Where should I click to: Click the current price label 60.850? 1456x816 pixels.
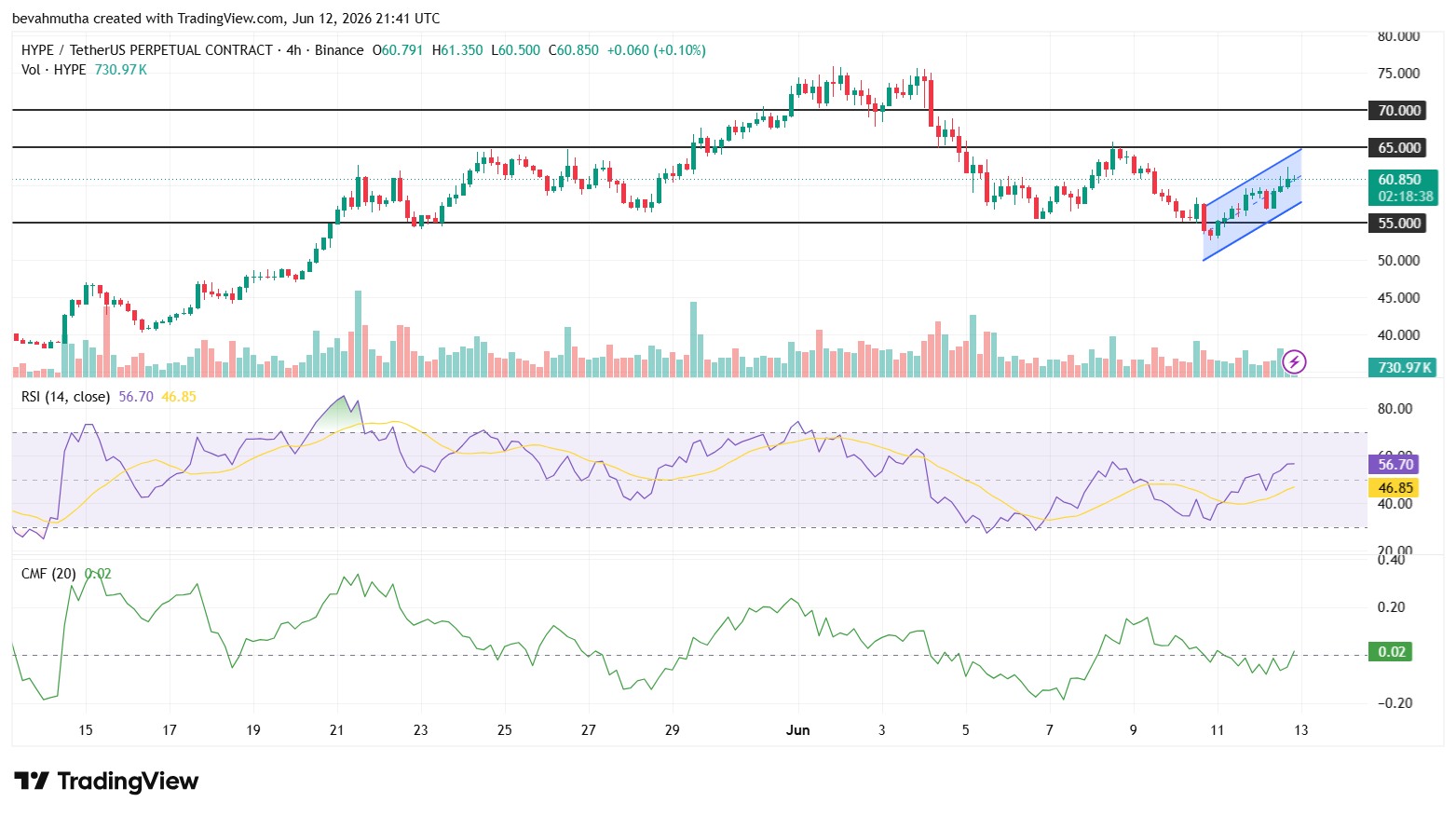pos(1400,180)
